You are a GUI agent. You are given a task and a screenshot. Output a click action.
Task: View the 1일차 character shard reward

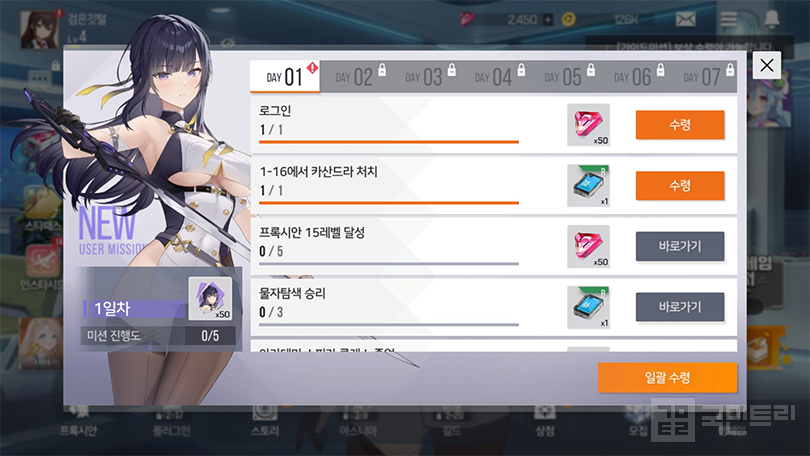point(210,298)
